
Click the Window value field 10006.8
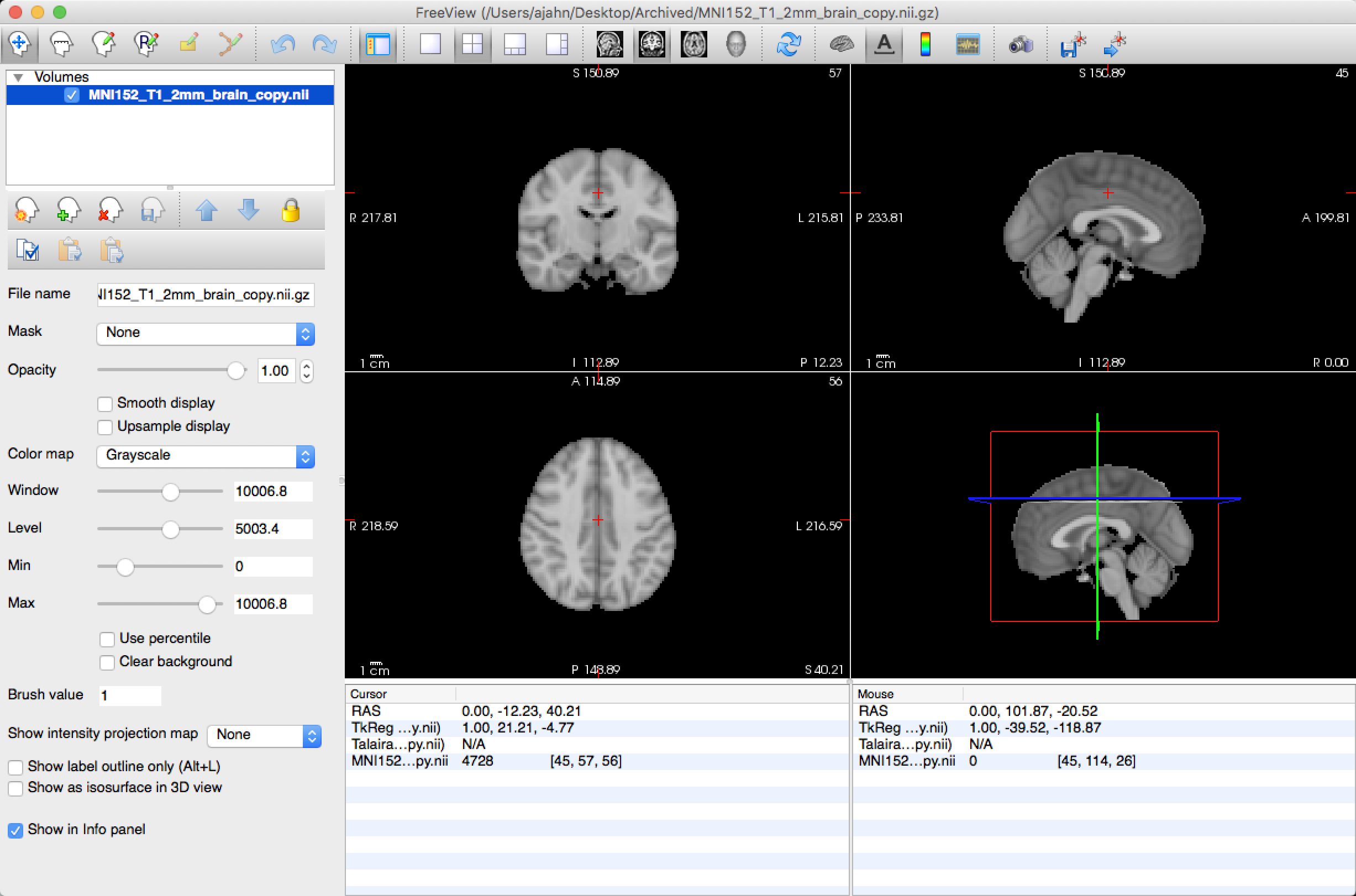[273, 492]
